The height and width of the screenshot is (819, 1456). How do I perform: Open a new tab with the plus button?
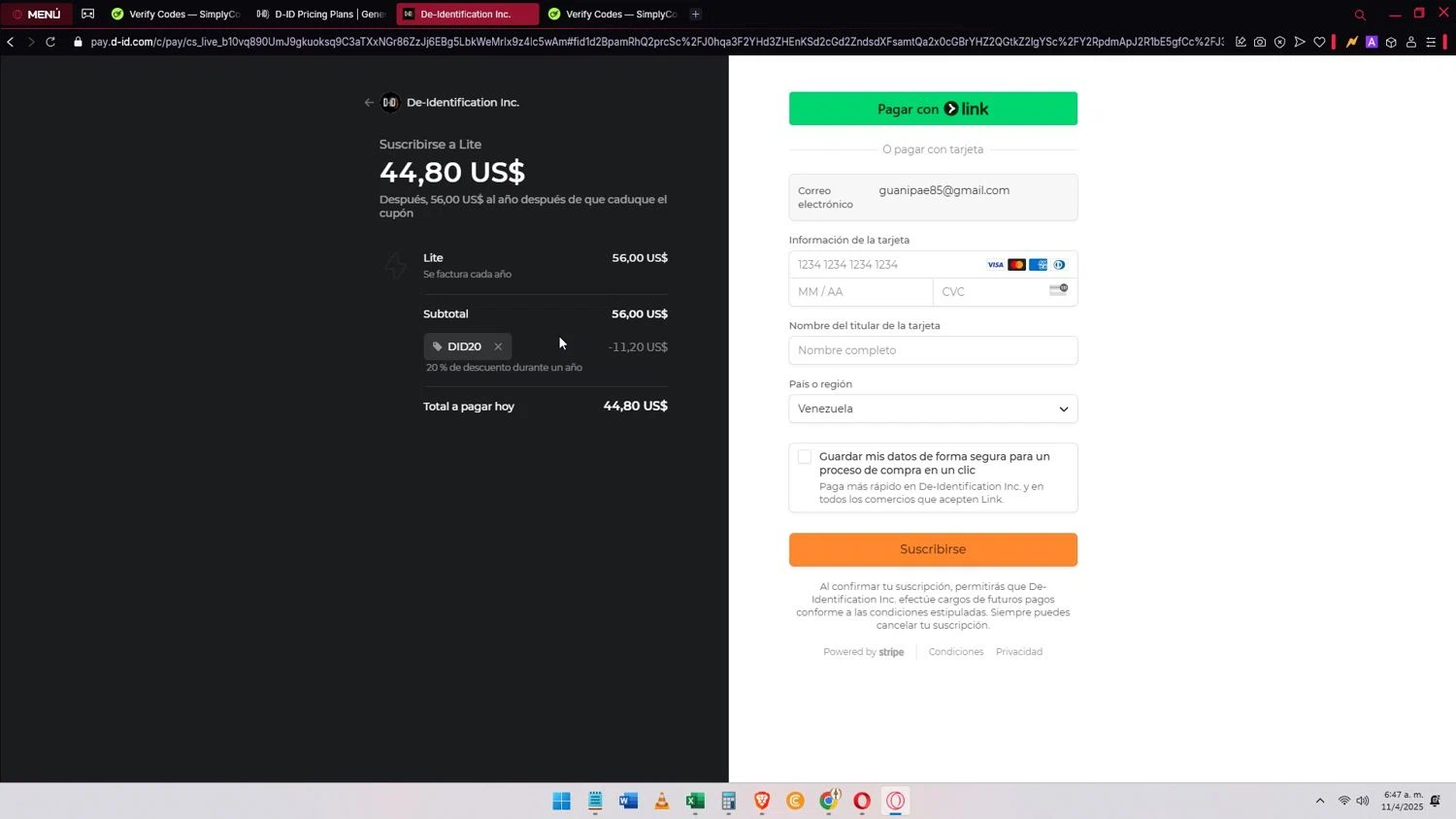(x=695, y=15)
